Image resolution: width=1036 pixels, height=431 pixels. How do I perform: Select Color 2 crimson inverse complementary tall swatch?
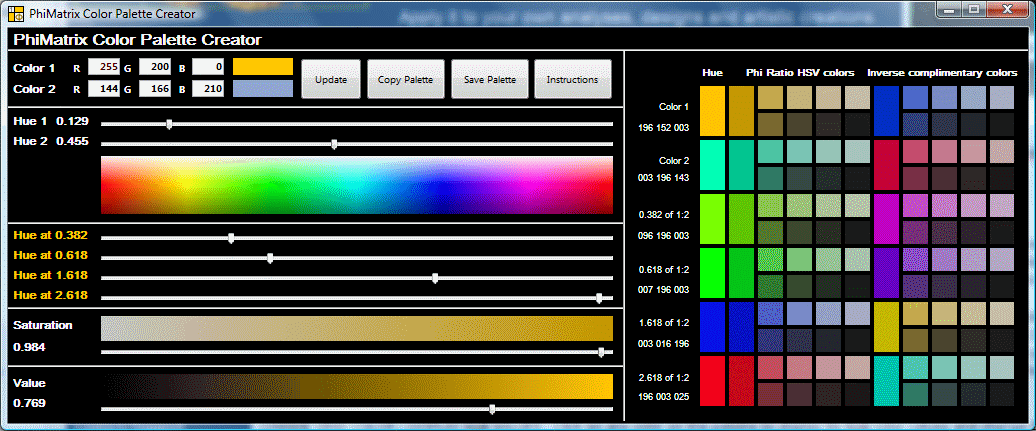pyautogui.click(x=886, y=165)
